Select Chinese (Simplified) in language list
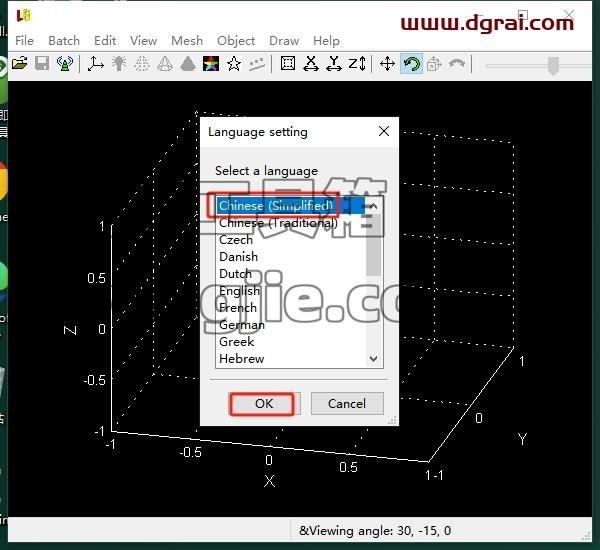The width and height of the screenshot is (600, 550). coord(290,206)
